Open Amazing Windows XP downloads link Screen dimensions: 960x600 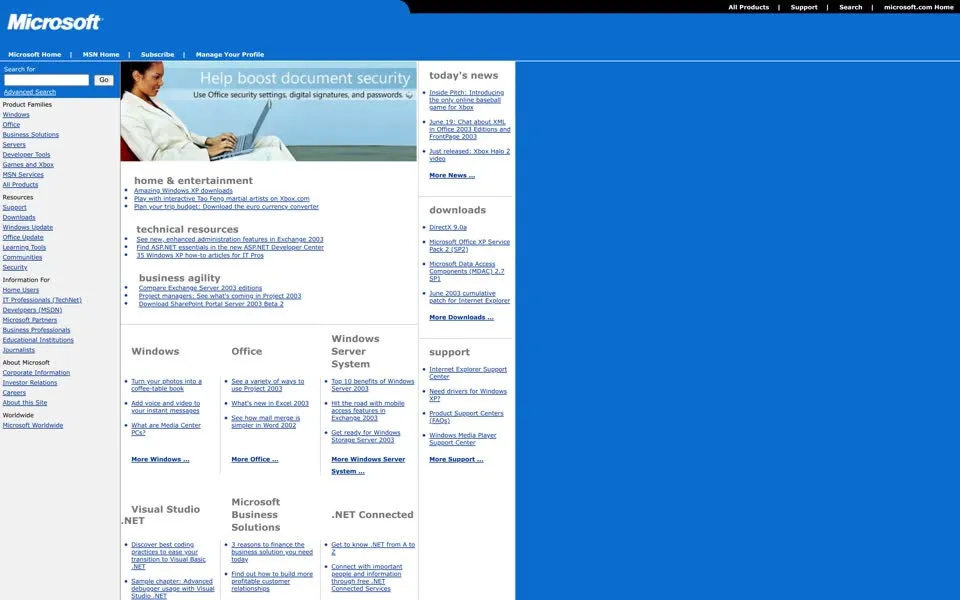[x=183, y=190]
